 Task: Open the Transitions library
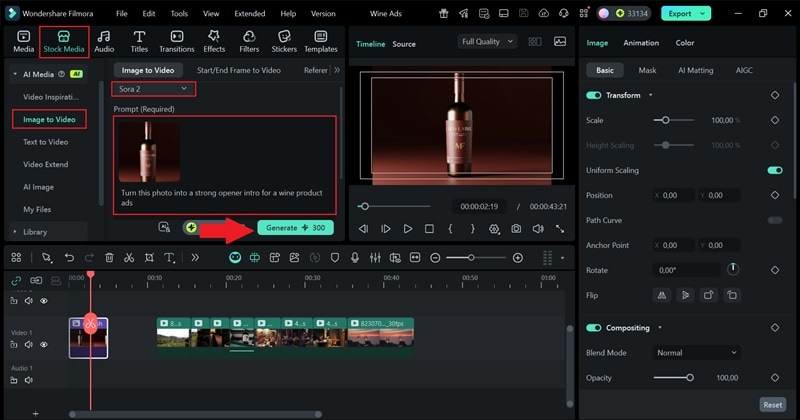(x=177, y=41)
